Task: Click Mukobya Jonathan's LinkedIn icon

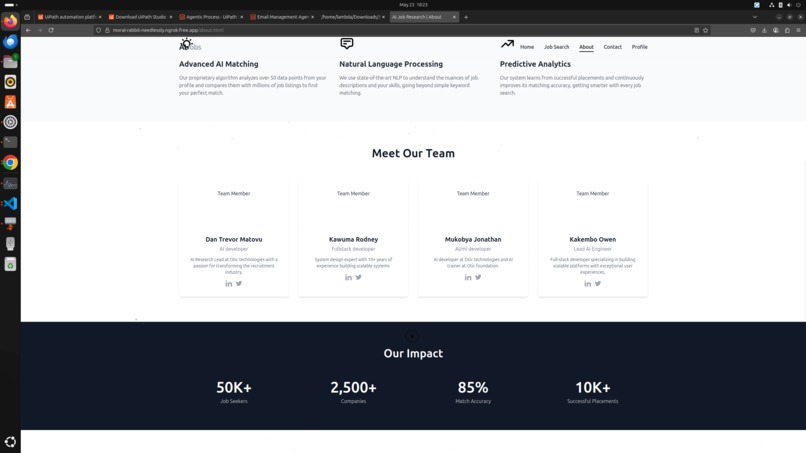Action: pyautogui.click(x=468, y=277)
